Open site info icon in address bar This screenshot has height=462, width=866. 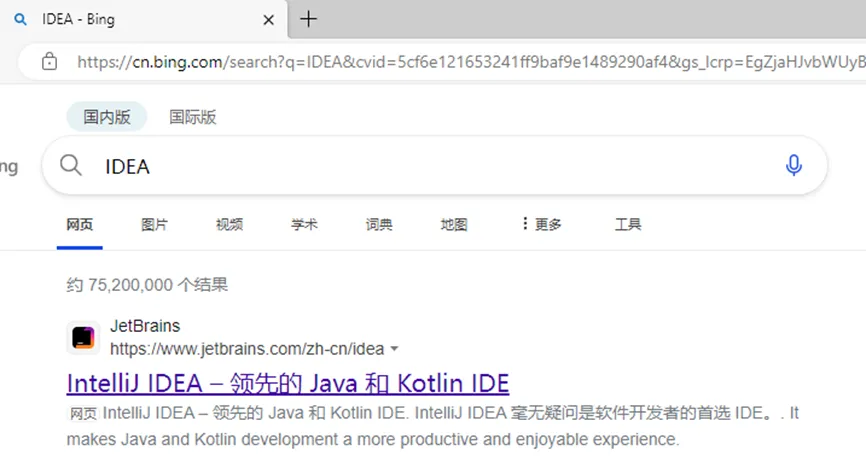(x=49, y=62)
